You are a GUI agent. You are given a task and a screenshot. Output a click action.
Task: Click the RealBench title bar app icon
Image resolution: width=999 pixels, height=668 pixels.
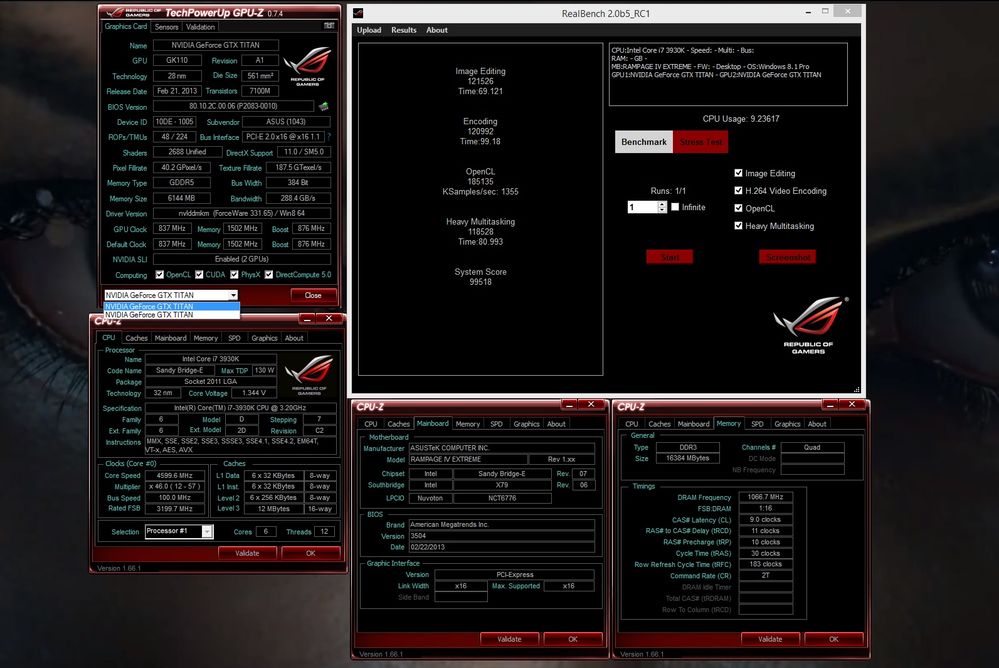(358, 13)
